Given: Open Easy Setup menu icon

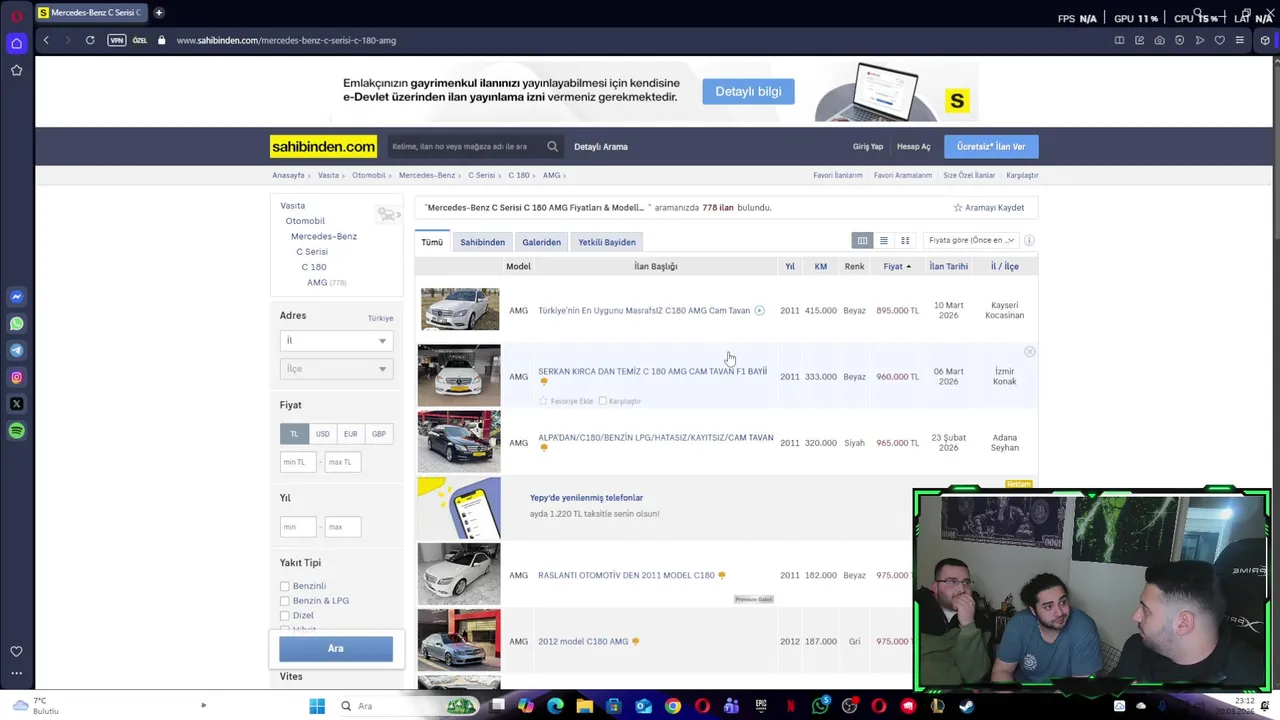Looking at the screenshot, I should [1239, 40].
